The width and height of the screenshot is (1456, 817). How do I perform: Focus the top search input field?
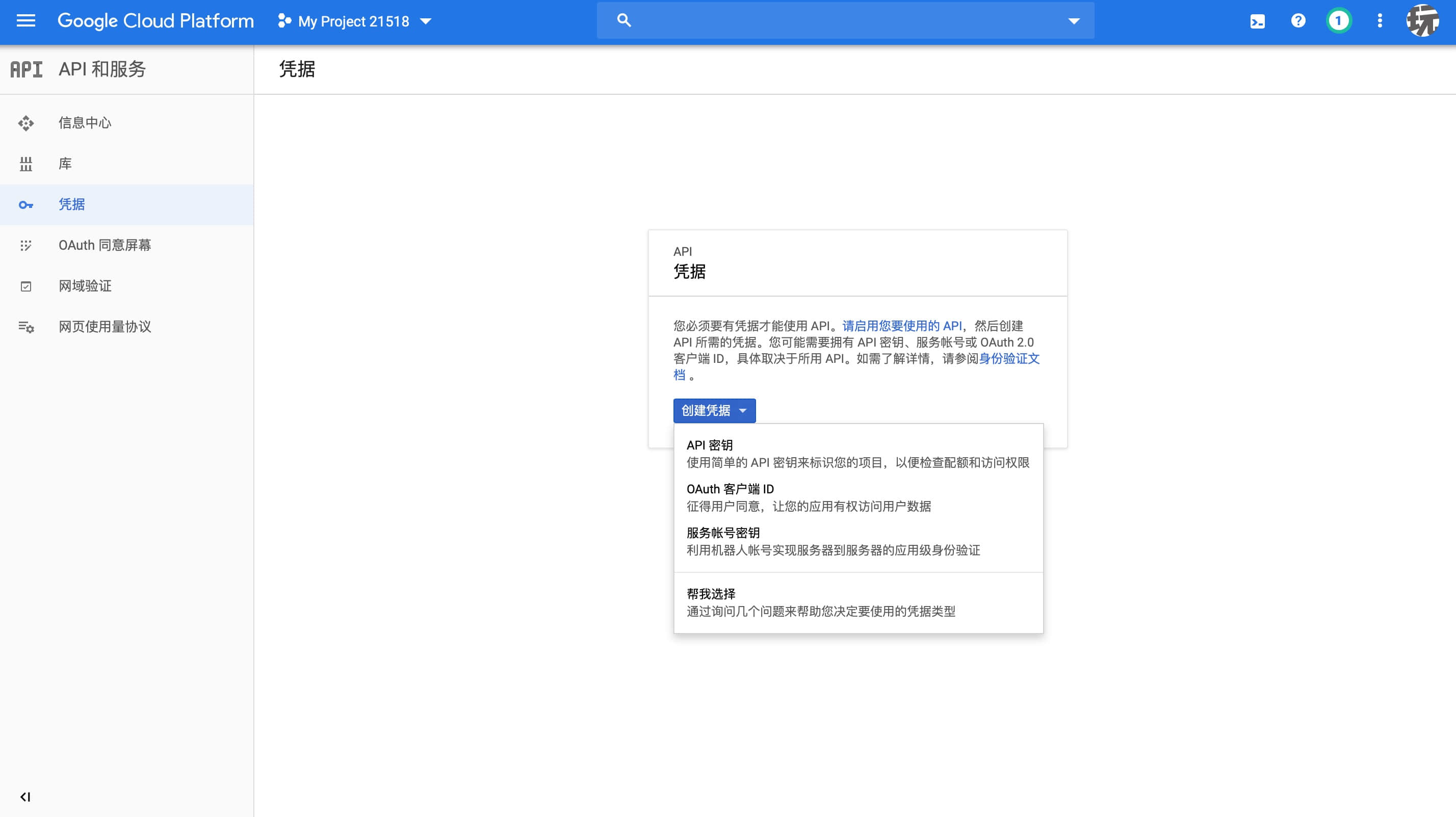coord(846,20)
